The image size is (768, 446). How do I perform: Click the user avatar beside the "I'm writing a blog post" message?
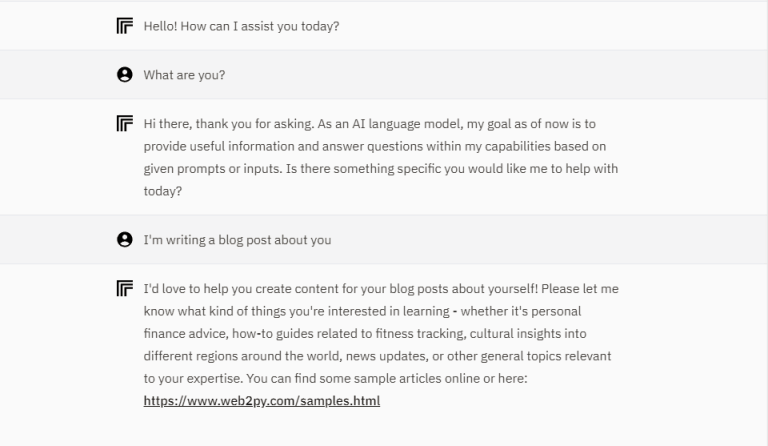[x=124, y=239]
